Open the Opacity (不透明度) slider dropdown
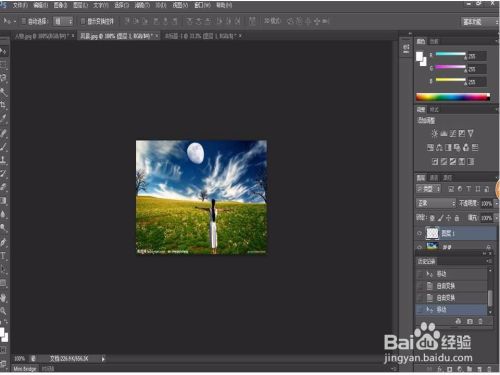Screen dimensions: 500x375 tap(496, 203)
